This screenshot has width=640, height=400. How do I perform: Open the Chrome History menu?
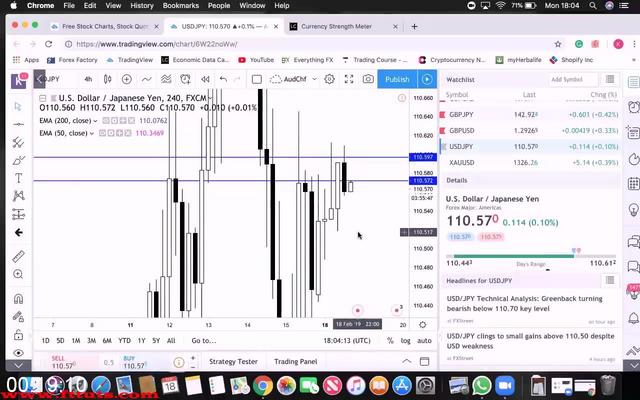tap(142, 5)
